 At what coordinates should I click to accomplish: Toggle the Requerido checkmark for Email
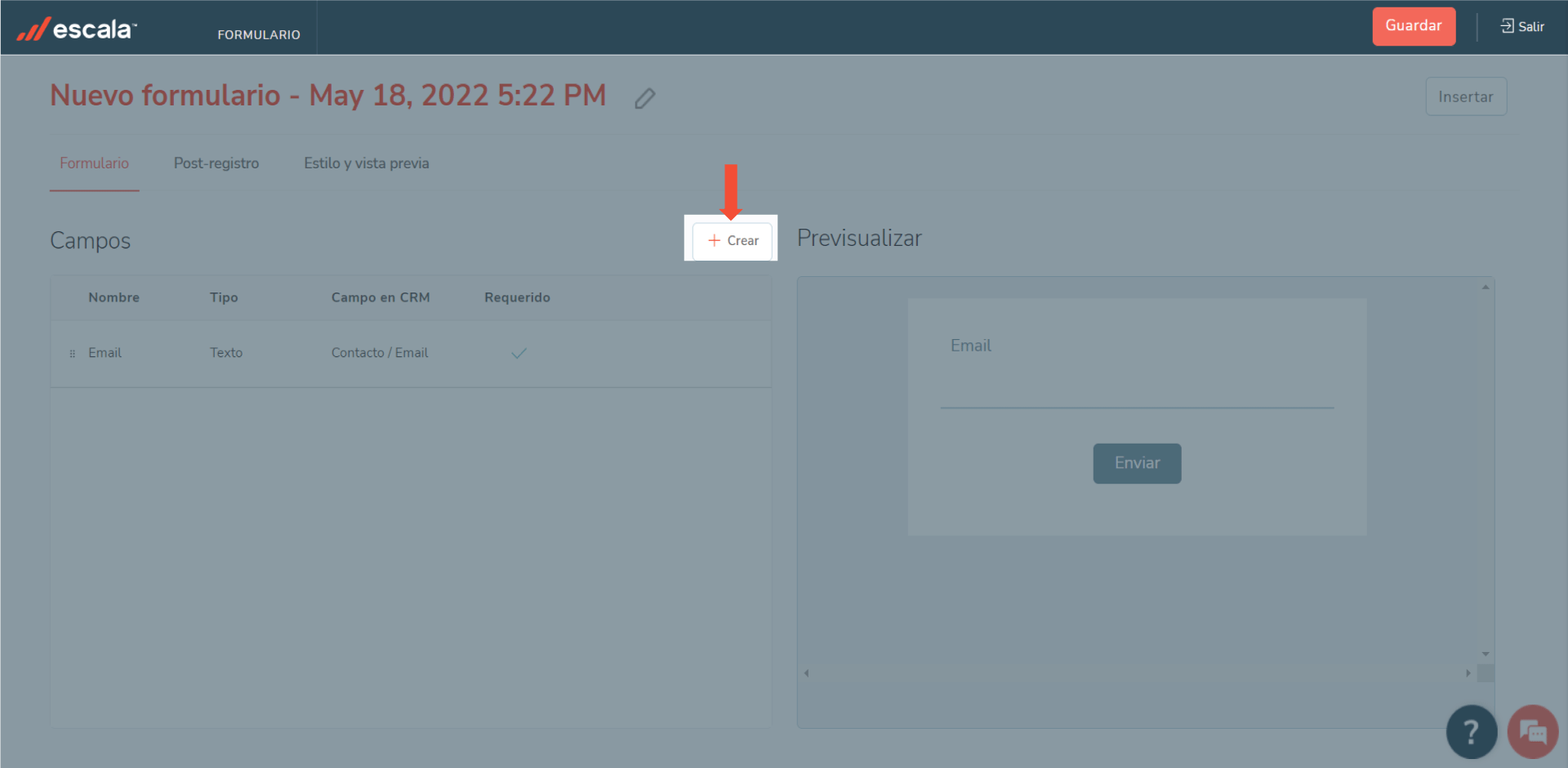[x=519, y=354]
